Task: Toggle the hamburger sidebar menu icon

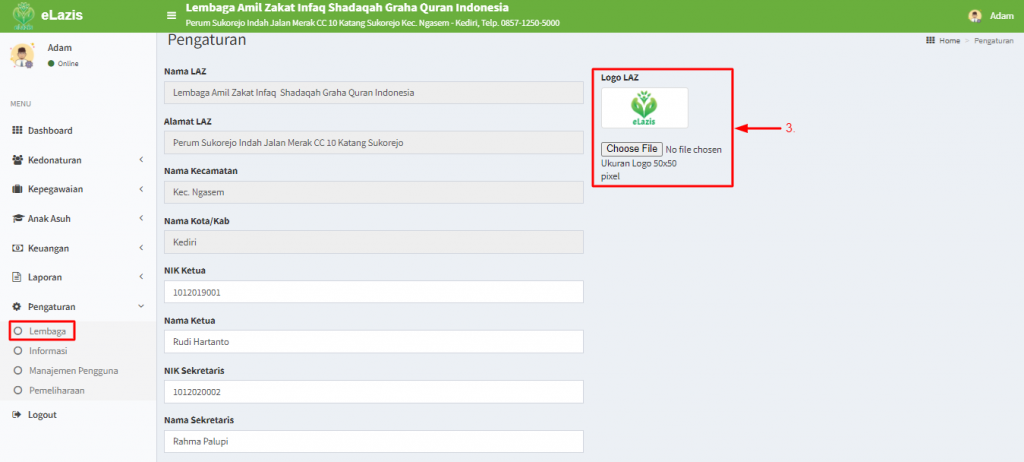Action: (171, 16)
